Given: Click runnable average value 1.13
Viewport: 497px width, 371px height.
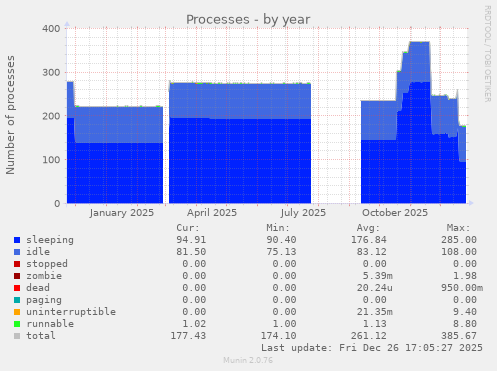Looking at the screenshot, I should tap(375, 324).
